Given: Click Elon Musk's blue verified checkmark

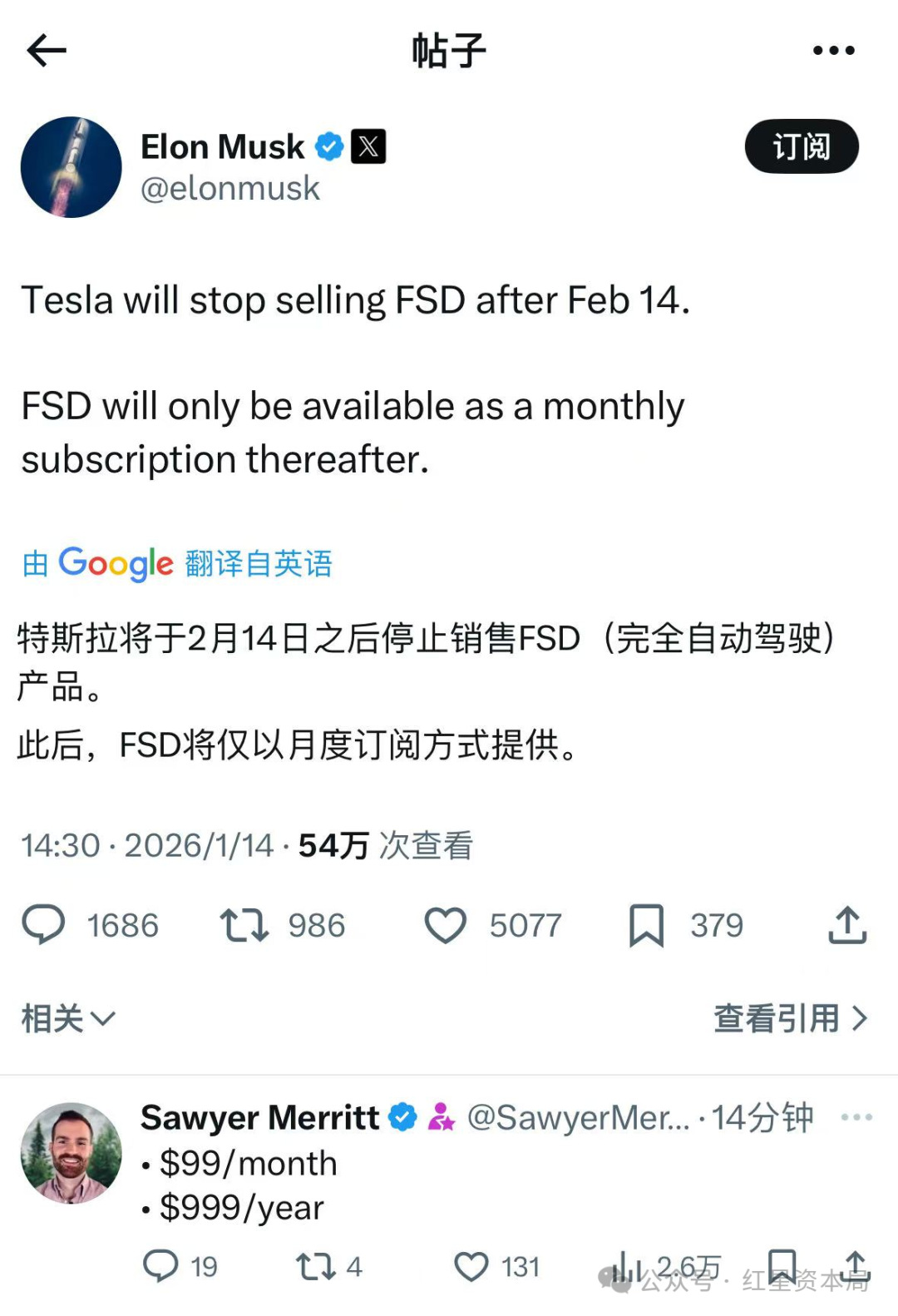Looking at the screenshot, I should (329, 146).
